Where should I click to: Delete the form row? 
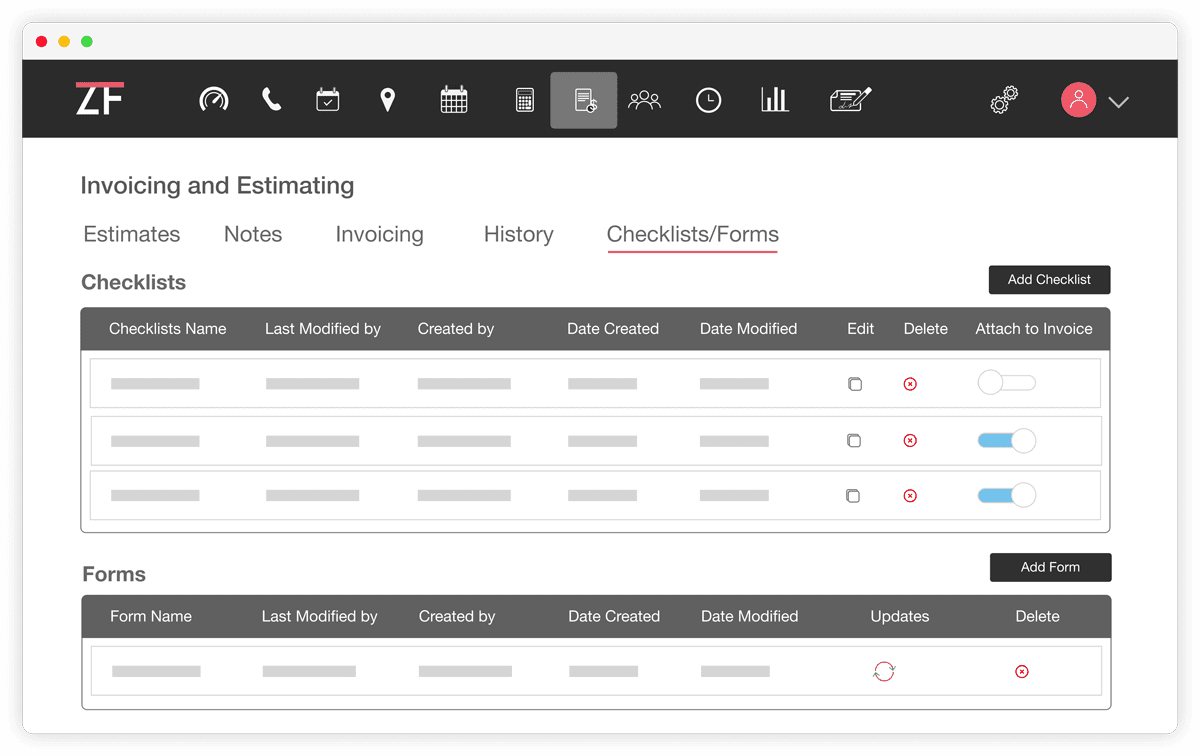[1022, 671]
